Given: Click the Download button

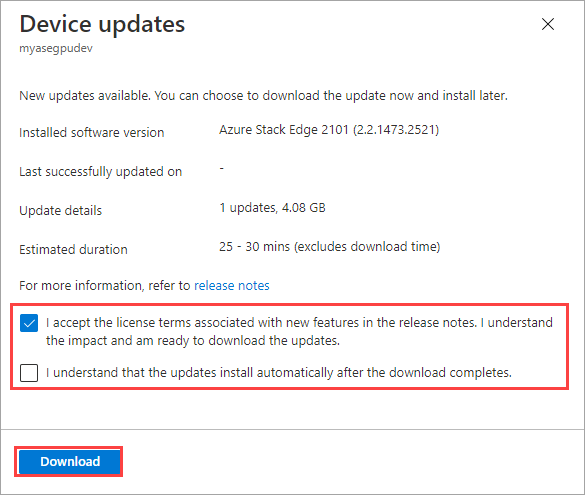Looking at the screenshot, I should [x=70, y=461].
